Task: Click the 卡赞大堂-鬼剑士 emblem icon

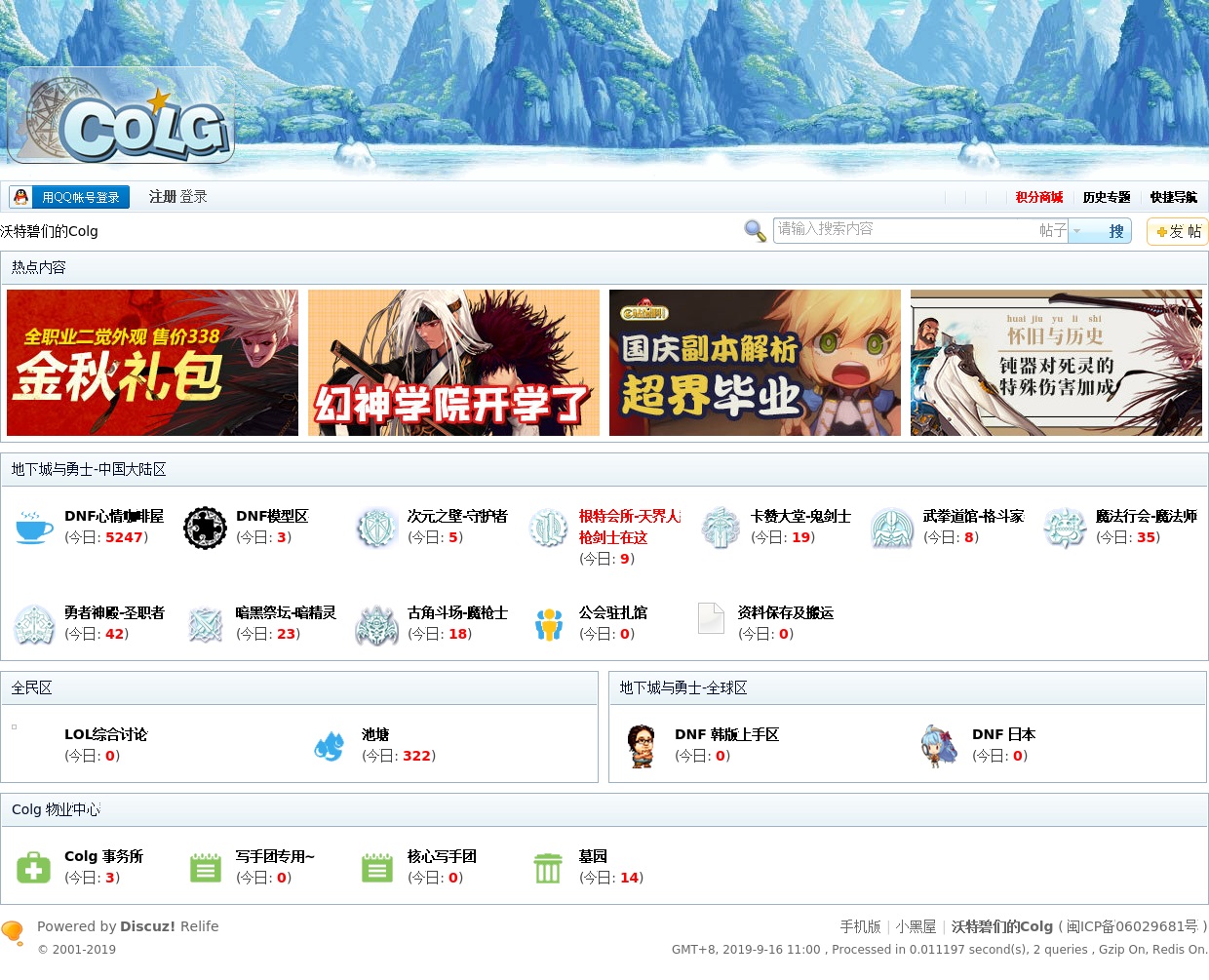Action: click(721, 528)
